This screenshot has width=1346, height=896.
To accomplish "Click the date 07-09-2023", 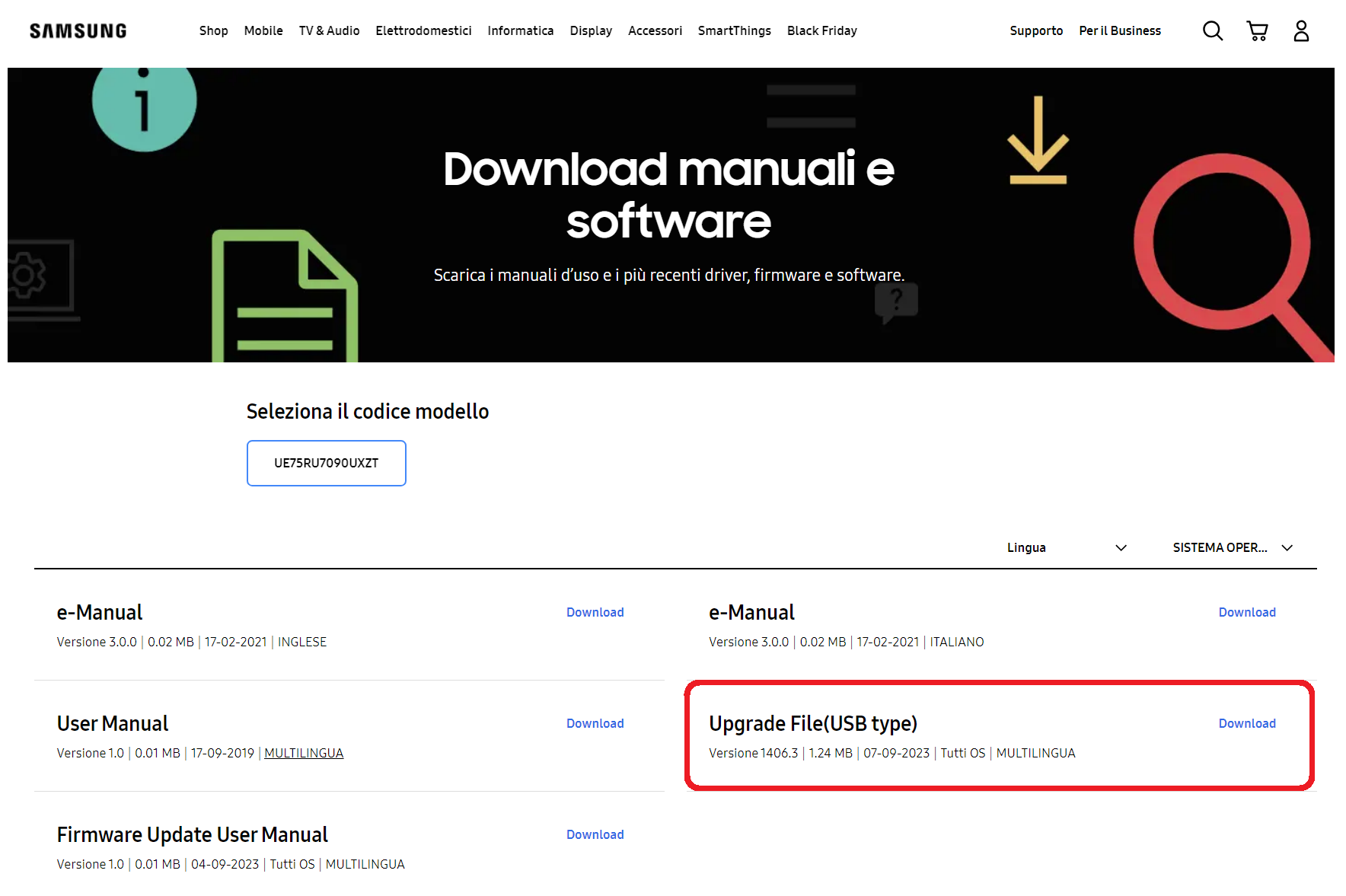I will point(896,753).
